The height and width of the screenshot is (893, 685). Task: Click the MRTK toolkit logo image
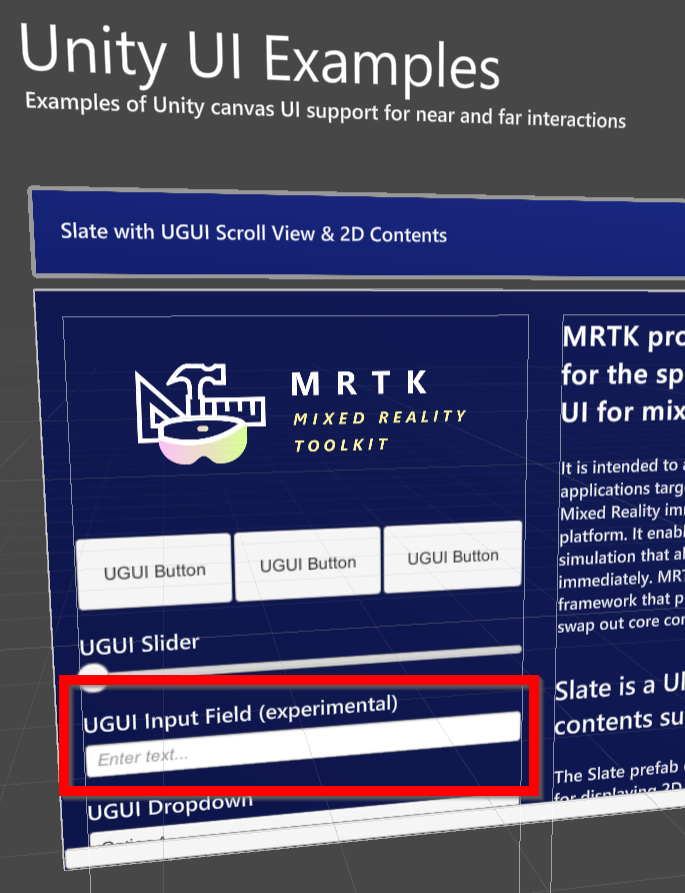pos(200,413)
